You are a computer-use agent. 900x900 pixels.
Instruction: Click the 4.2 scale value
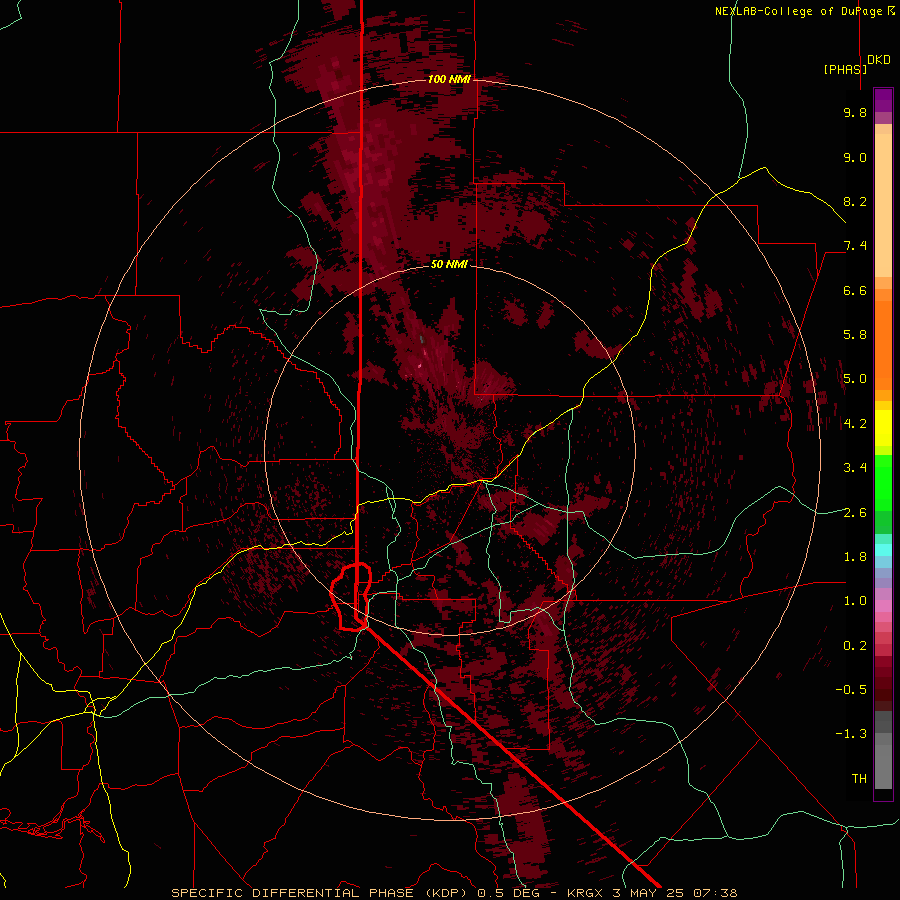[855, 424]
